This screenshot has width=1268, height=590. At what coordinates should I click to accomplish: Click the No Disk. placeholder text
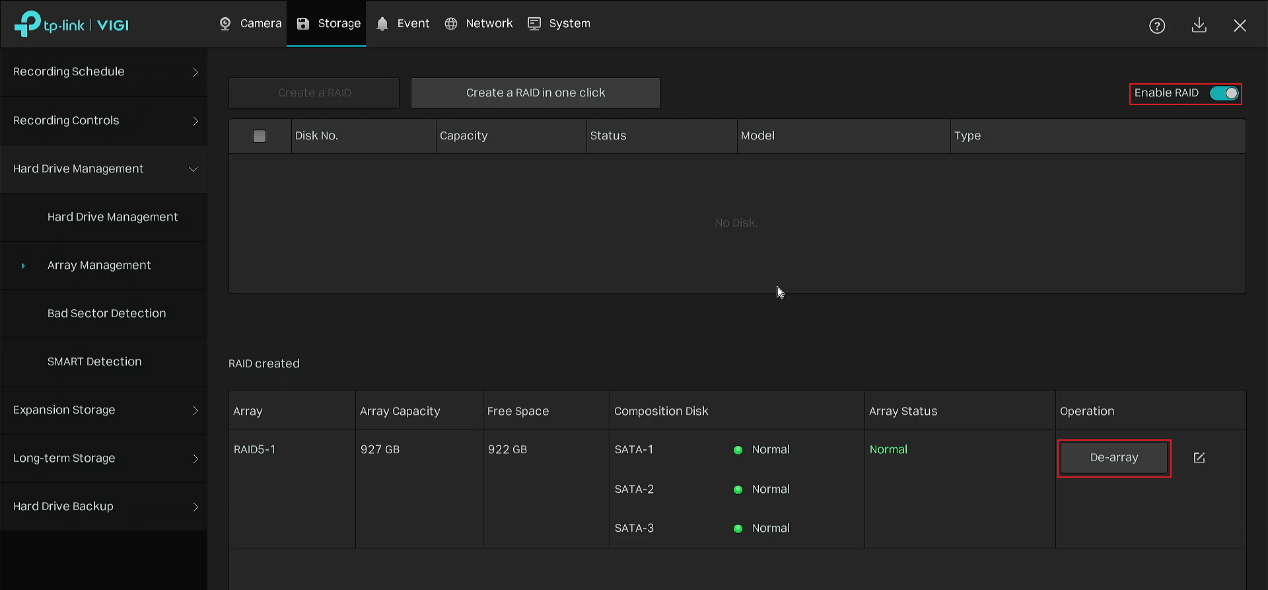[x=737, y=223]
